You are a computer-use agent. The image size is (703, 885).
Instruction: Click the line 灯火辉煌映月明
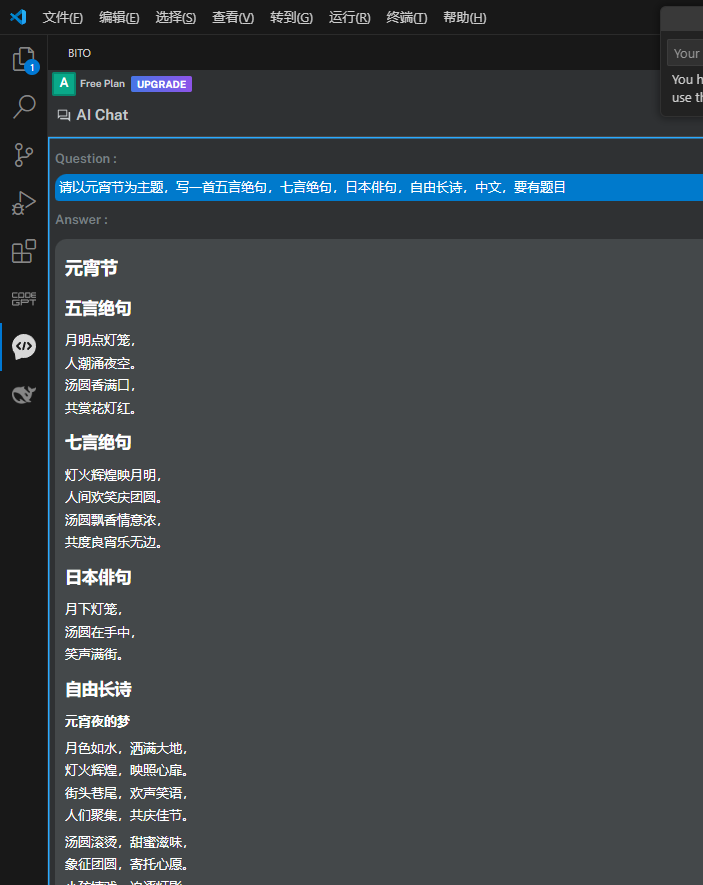click(x=113, y=475)
